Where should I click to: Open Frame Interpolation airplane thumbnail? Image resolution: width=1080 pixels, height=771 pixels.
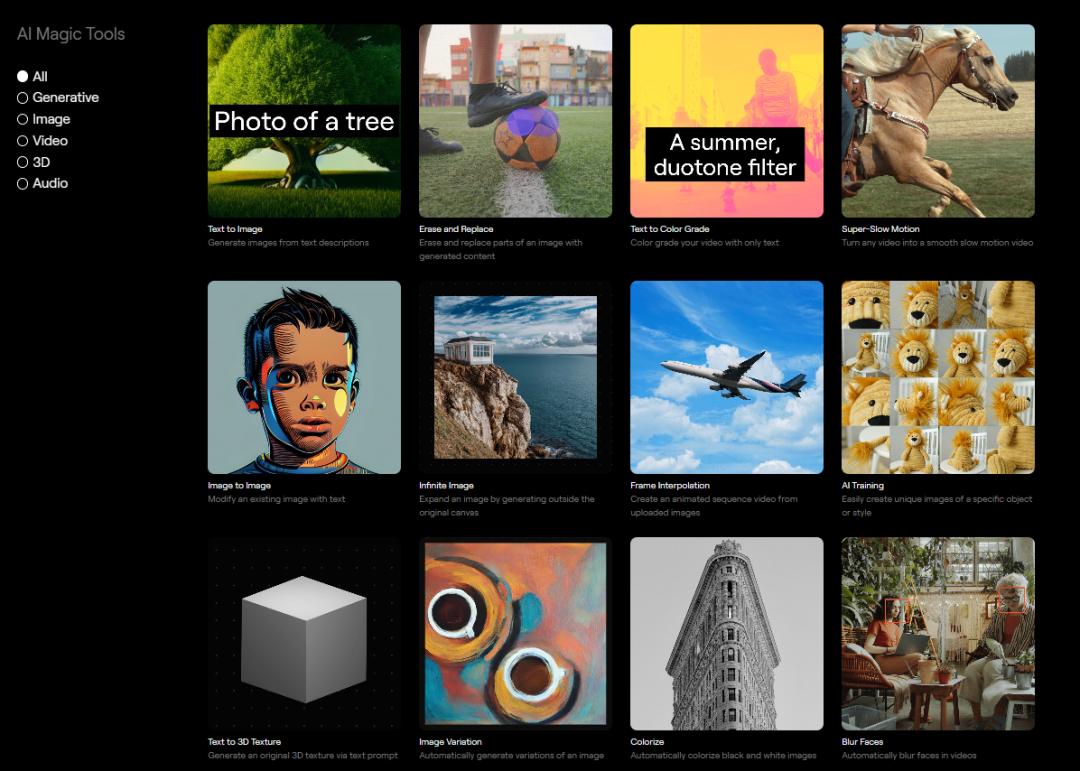click(x=727, y=377)
